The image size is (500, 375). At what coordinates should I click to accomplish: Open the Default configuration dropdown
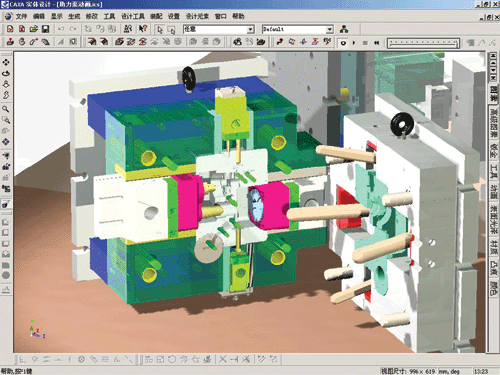pos(298,29)
